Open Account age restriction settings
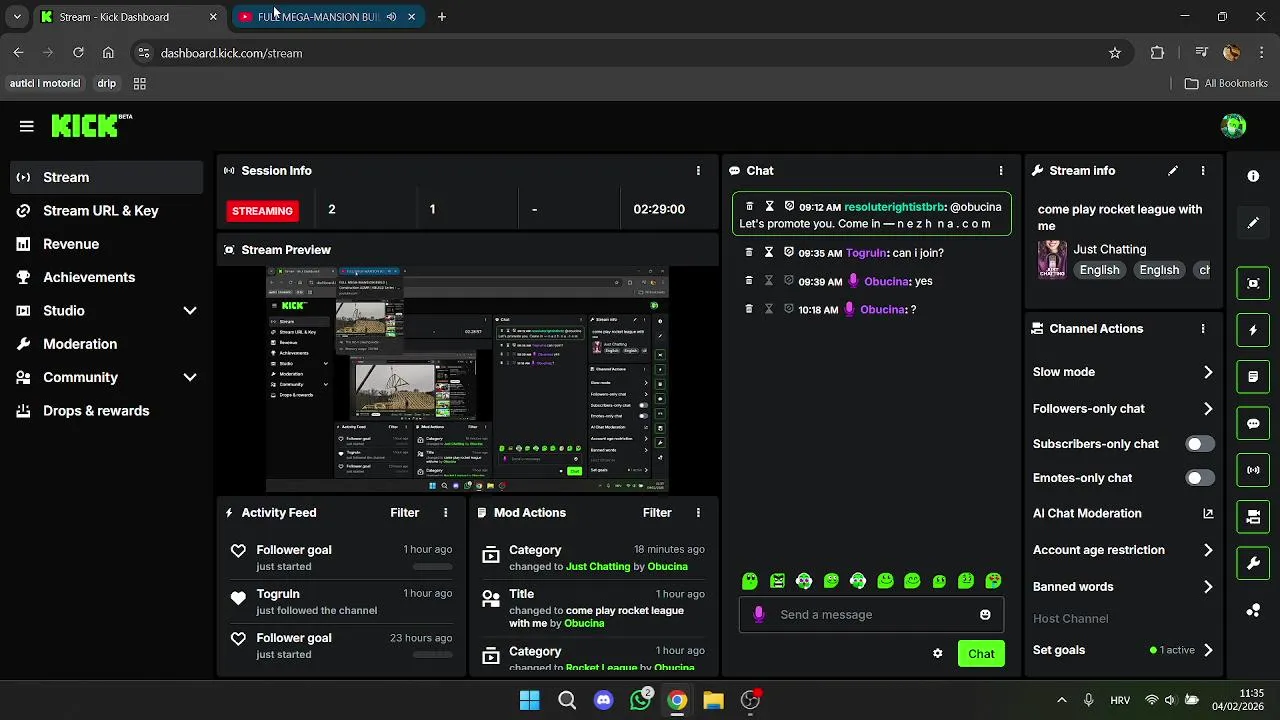The width and height of the screenshot is (1280, 720). (x=1123, y=550)
